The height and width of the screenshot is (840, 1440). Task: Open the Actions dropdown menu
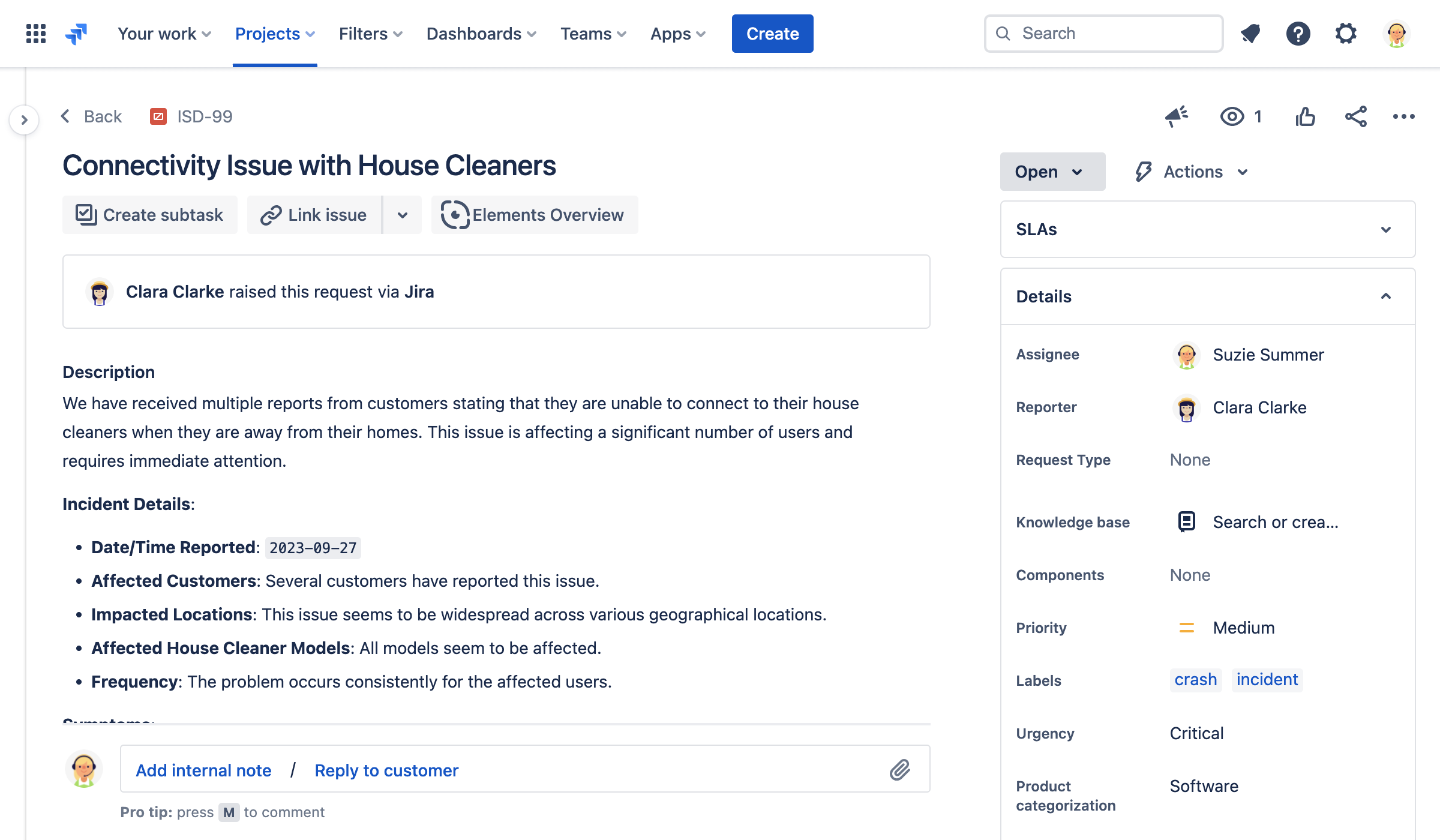1193,171
